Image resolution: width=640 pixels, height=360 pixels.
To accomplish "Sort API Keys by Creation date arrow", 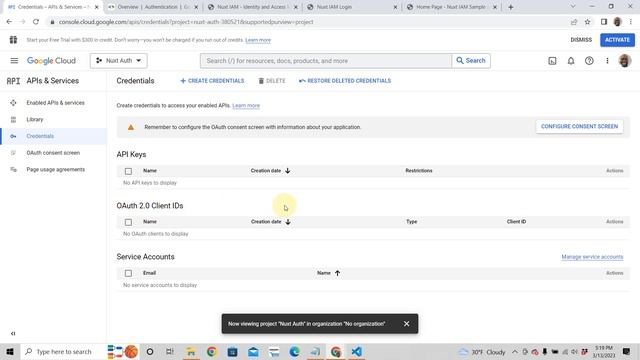I will click(x=288, y=171).
